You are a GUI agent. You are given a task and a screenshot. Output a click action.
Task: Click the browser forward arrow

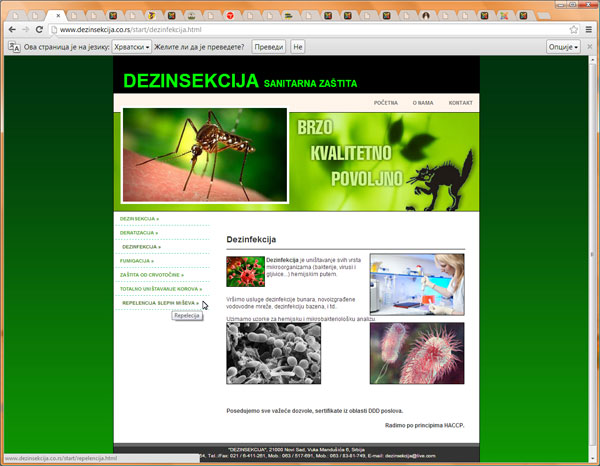(x=25, y=30)
